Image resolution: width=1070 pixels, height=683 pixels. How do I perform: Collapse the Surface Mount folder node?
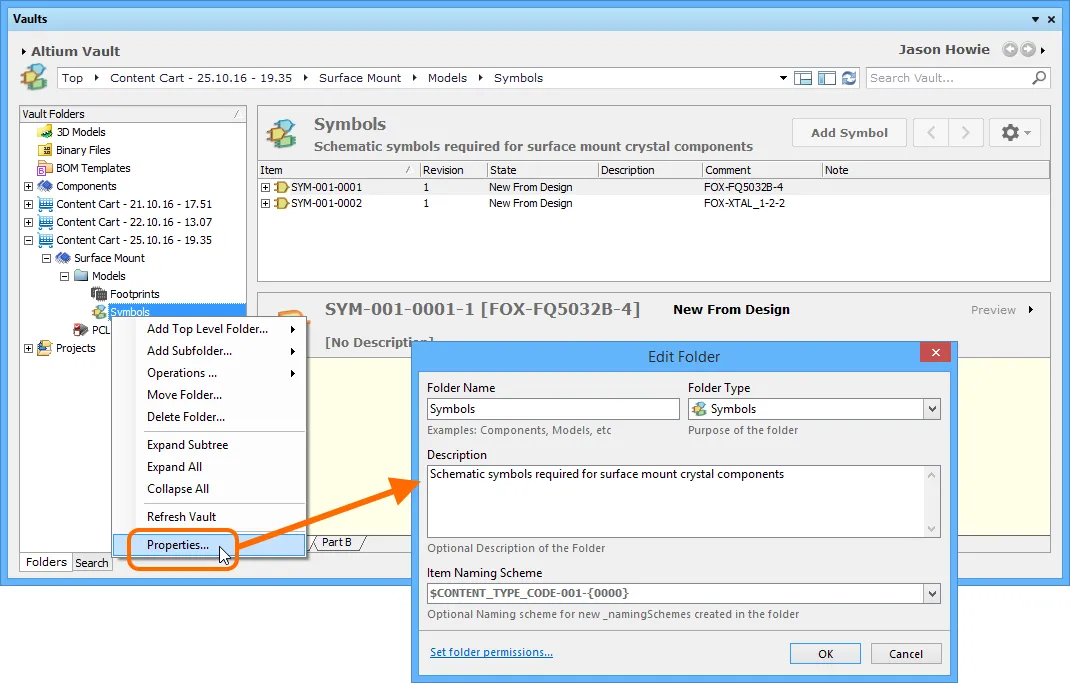tap(46, 259)
